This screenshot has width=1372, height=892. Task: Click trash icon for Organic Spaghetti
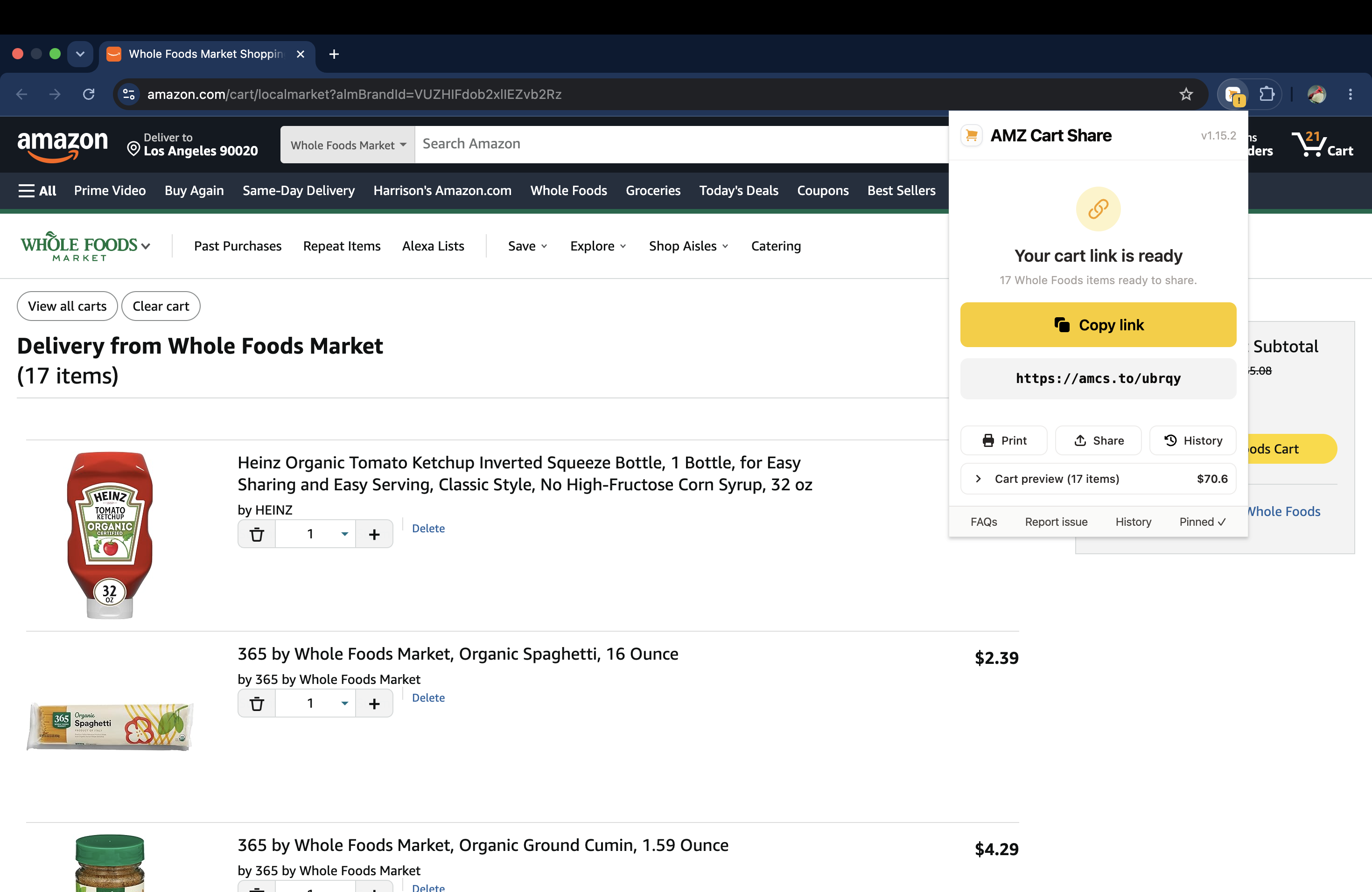point(257,704)
